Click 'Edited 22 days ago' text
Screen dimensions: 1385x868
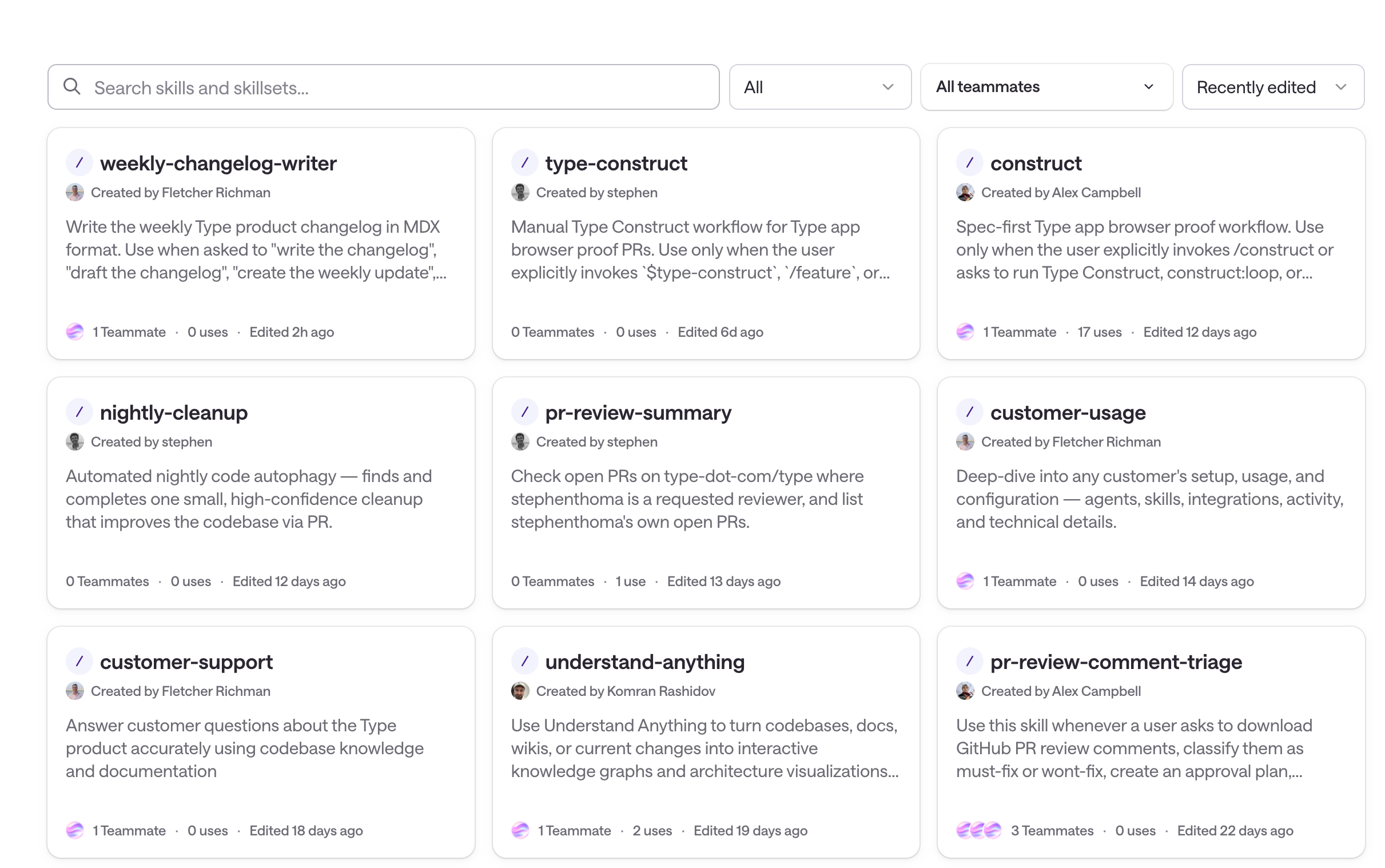coord(1235,830)
